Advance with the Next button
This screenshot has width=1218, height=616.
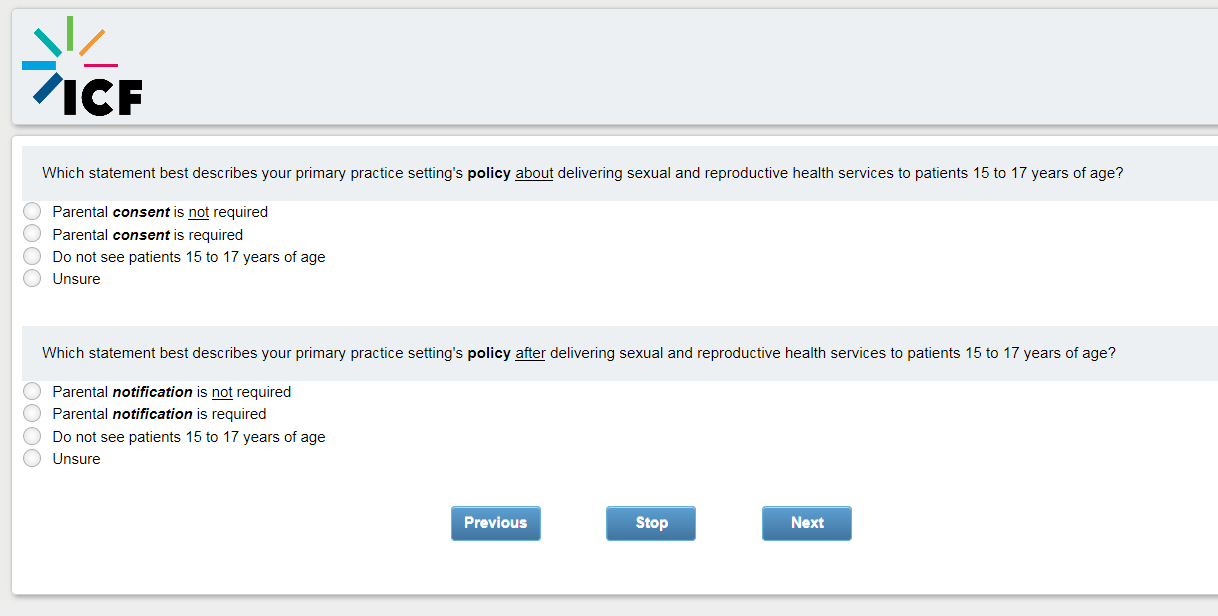[806, 523]
